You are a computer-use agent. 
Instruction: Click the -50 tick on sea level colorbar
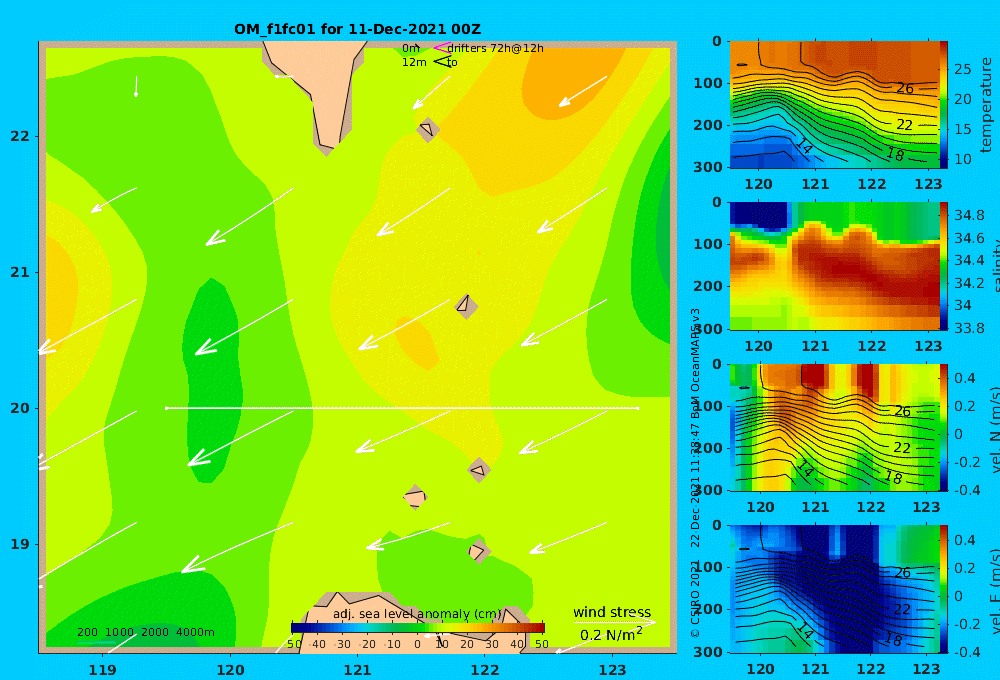pos(294,644)
